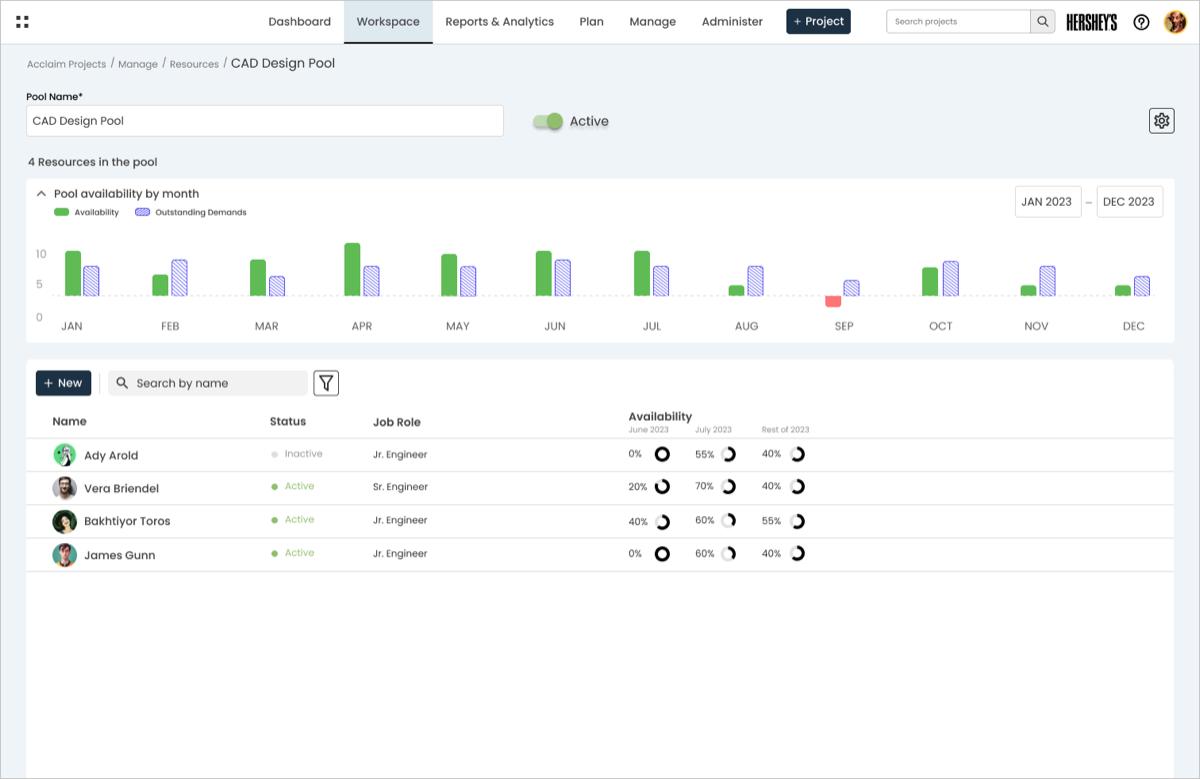
Task: Click the Hershey's logo
Action: [1091, 22]
